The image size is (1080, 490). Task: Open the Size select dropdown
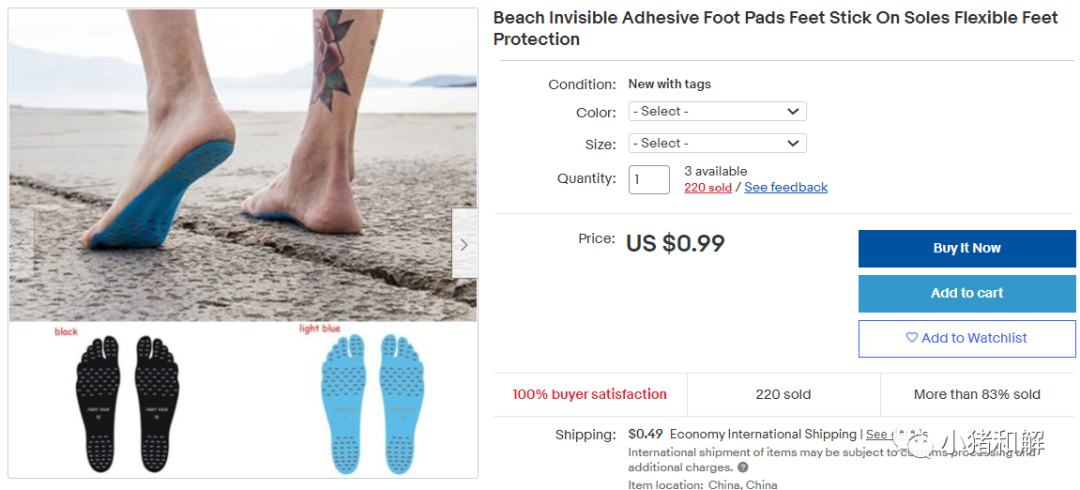717,144
